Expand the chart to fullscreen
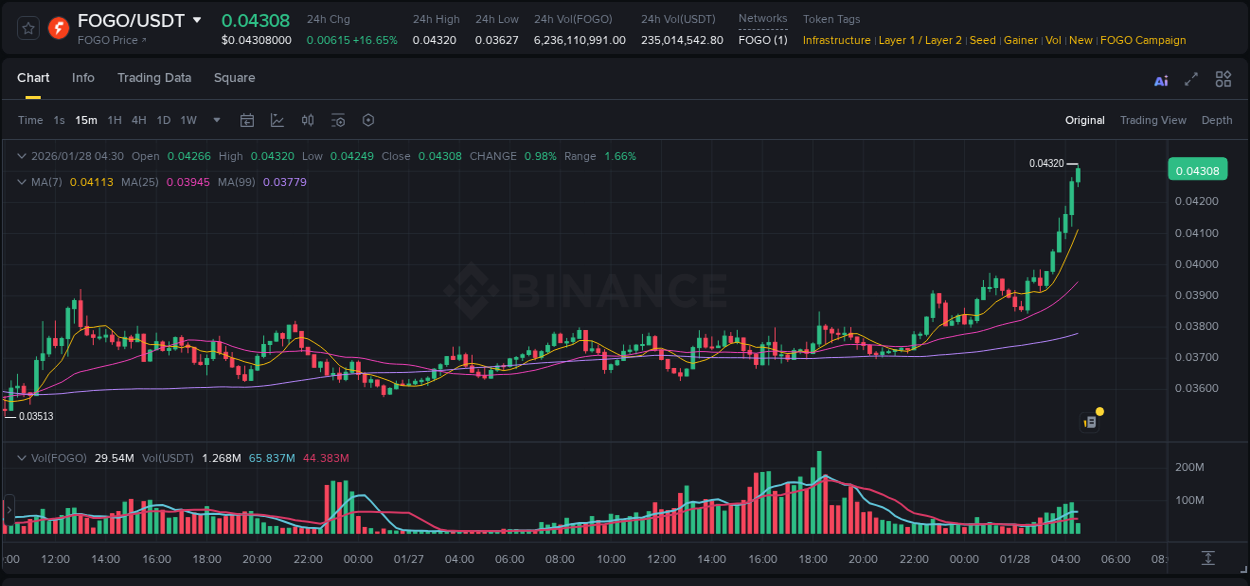The width and height of the screenshot is (1250, 586). pyautogui.click(x=1190, y=79)
